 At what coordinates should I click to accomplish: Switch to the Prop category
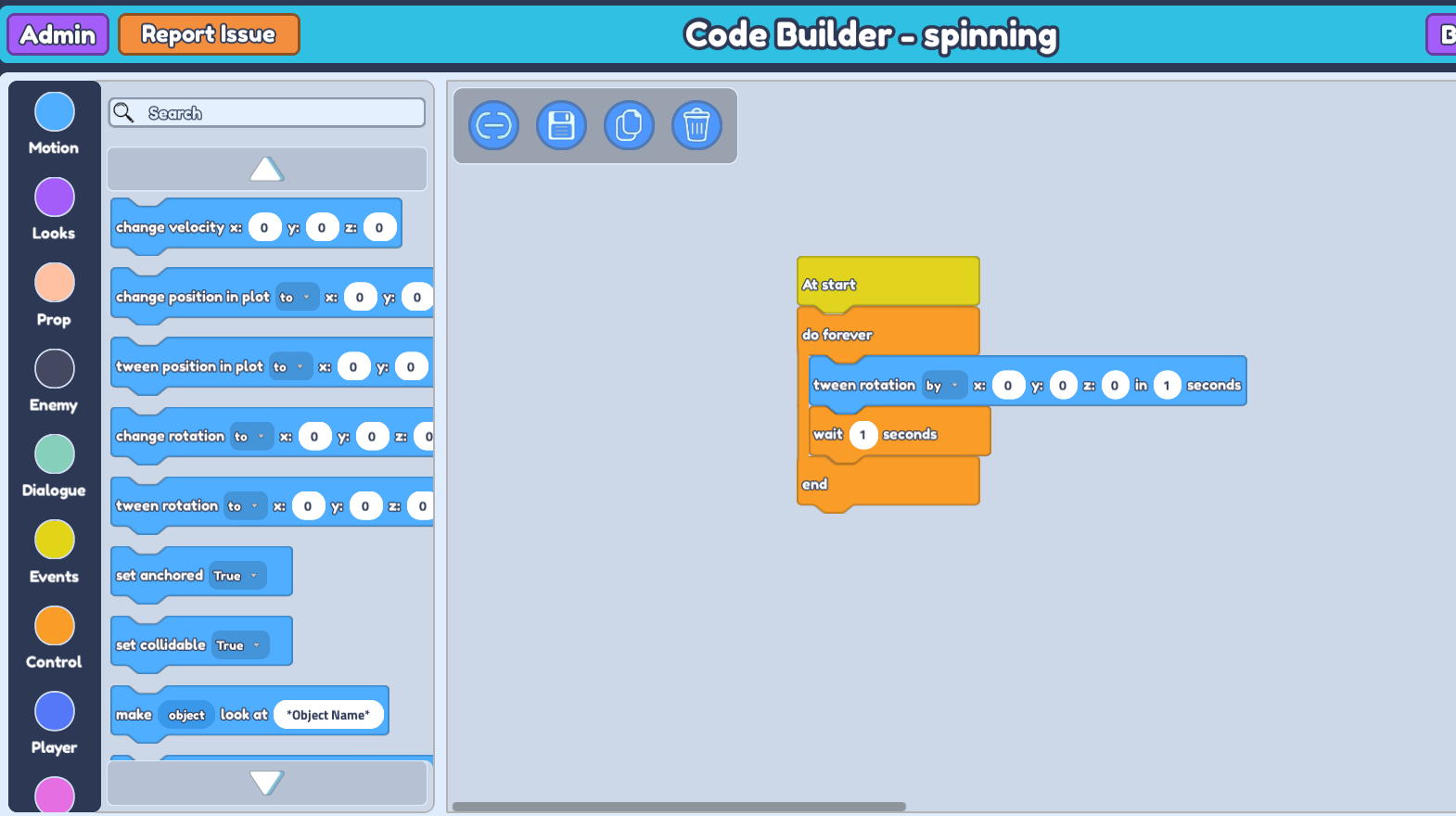[x=55, y=283]
